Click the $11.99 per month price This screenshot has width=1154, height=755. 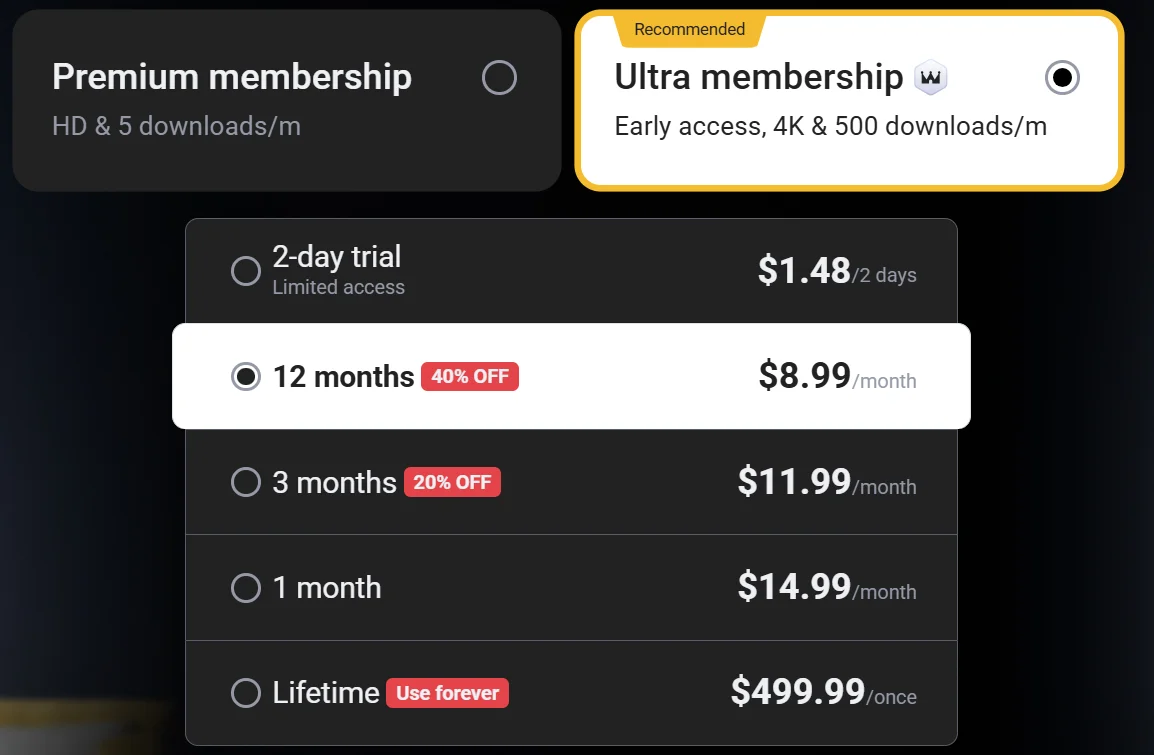tap(795, 482)
